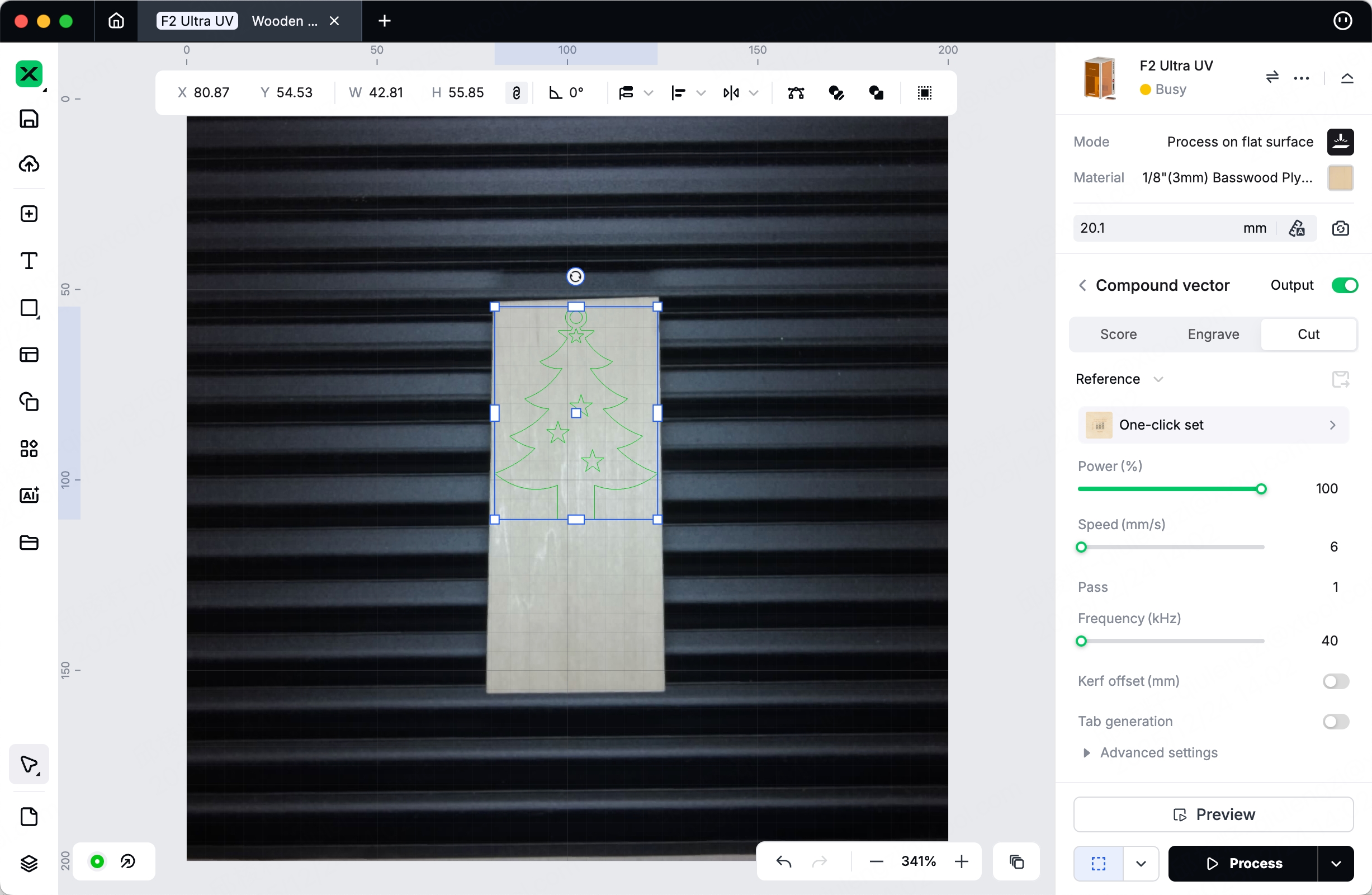The width and height of the screenshot is (1372, 895).
Task: Select the Text tool in sidebar
Action: [29, 261]
